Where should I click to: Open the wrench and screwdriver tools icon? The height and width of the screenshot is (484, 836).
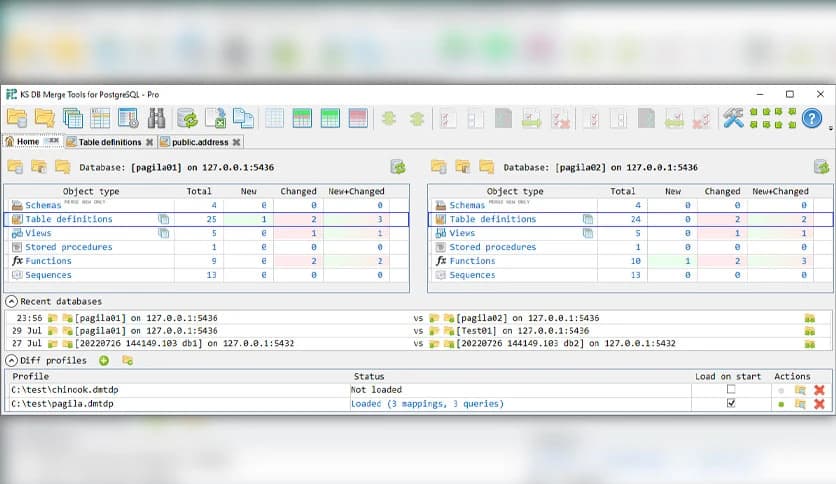pyautogui.click(x=734, y=118)
